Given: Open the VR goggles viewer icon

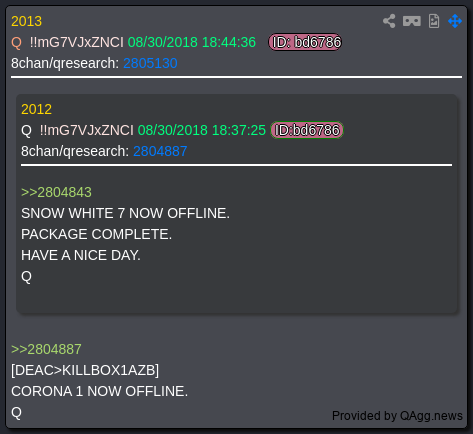Looking at the screenshot, I should point(412,21).
